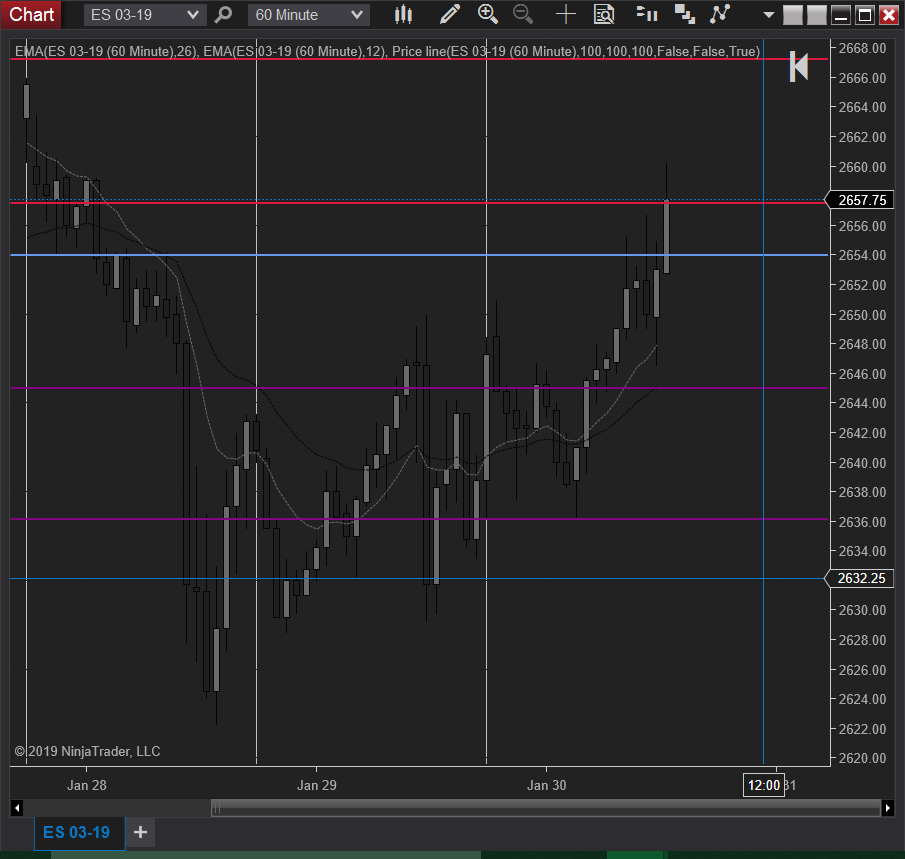The height and width of the screenshot is (859, 905).
Task: Click the instrument search magnifier icon
Action: (223, 14)
